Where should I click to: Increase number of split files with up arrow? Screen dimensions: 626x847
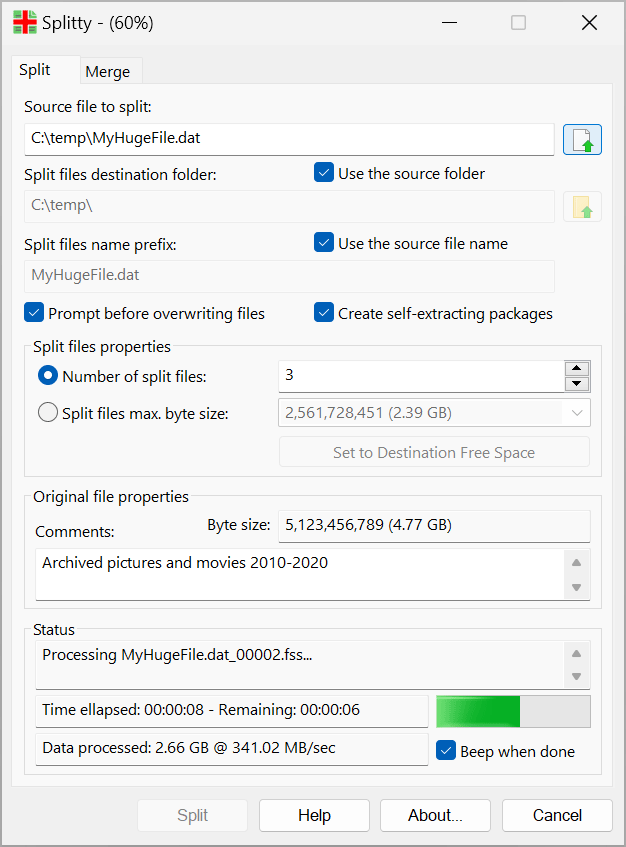tap(577, 368)
